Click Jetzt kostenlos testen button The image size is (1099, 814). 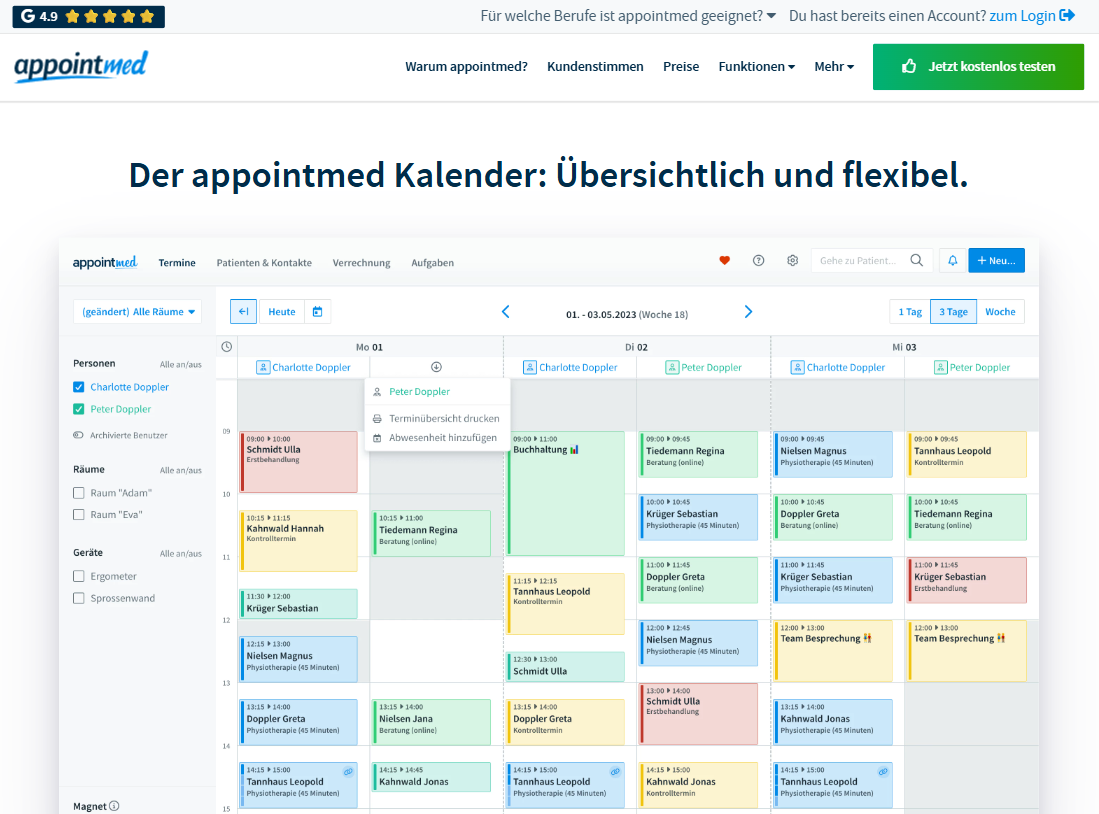978,67
